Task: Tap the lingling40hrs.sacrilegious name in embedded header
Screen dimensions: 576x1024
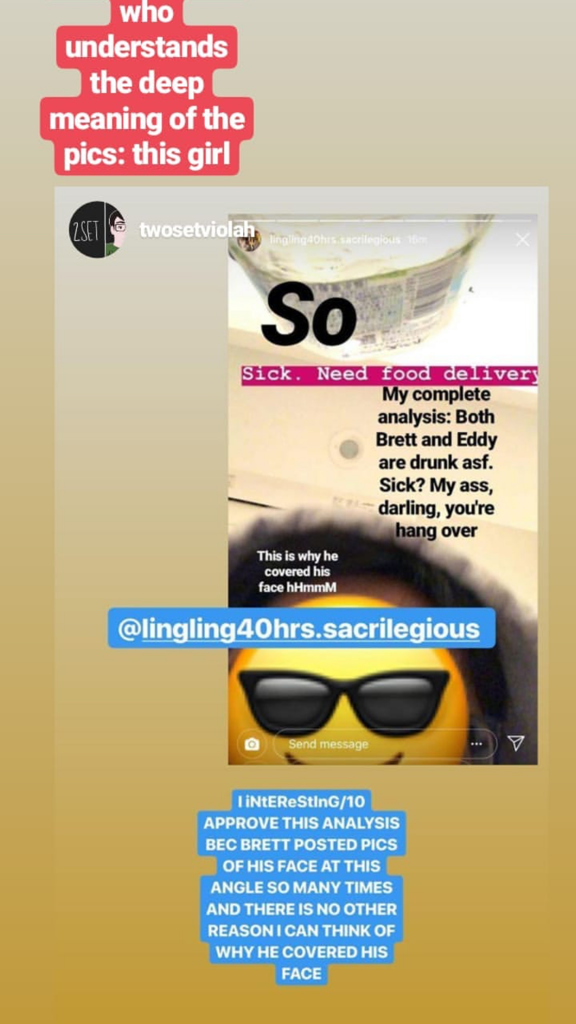Action: pos(334,240)
